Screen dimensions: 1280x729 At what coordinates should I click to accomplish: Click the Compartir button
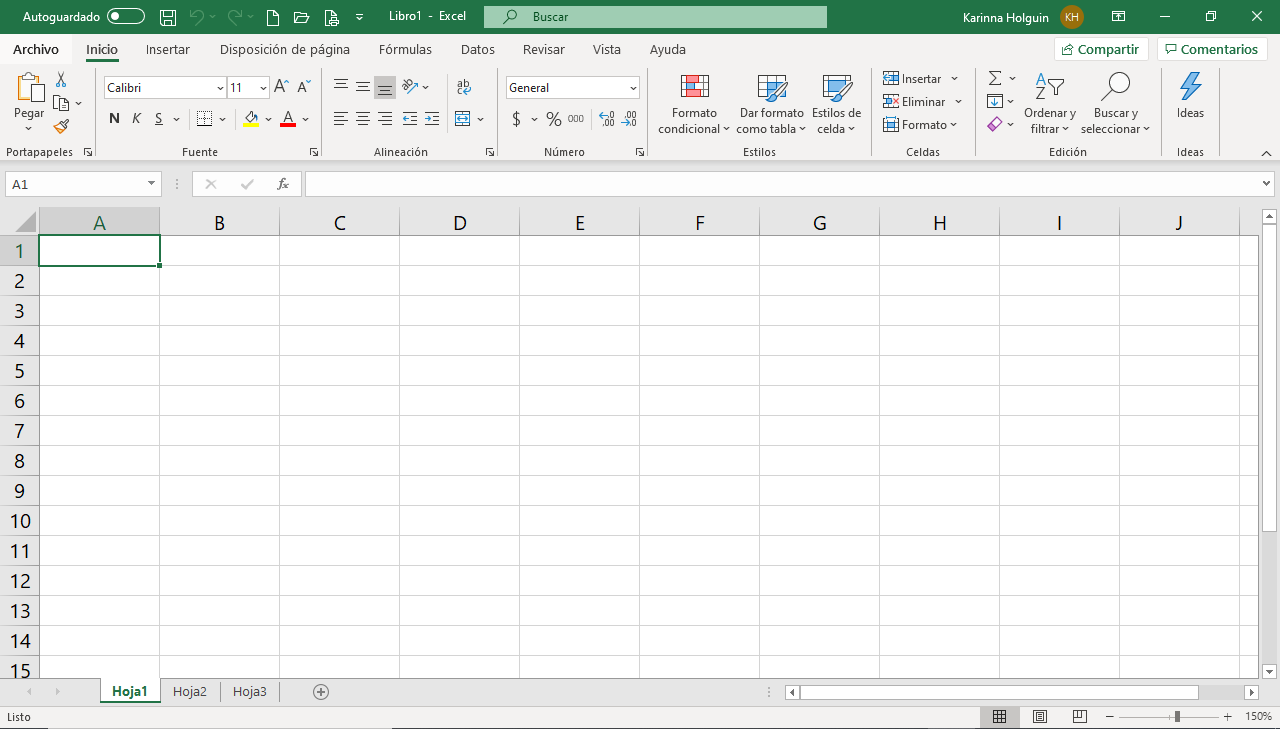tap(1100, 49)
